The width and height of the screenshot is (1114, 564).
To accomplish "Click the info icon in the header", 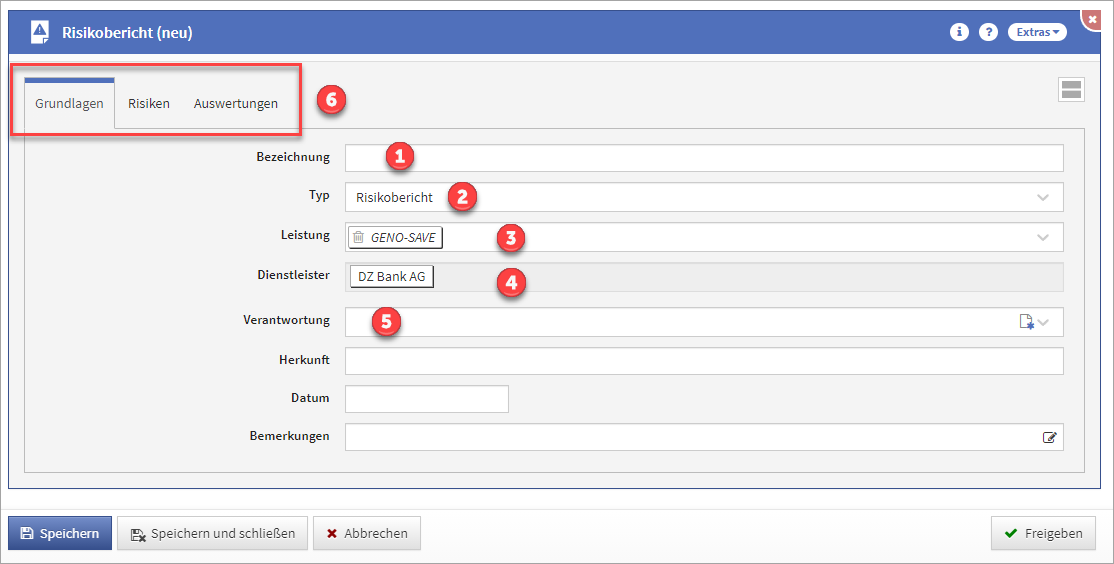I will [x=959, y=32].
